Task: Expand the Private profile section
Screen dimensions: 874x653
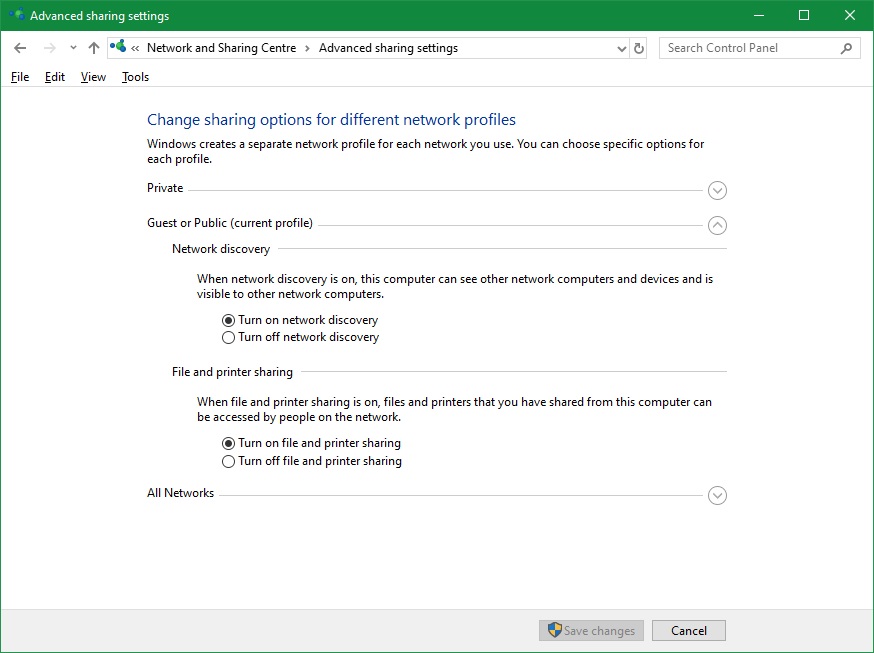Action: click(x=717, y=191)
